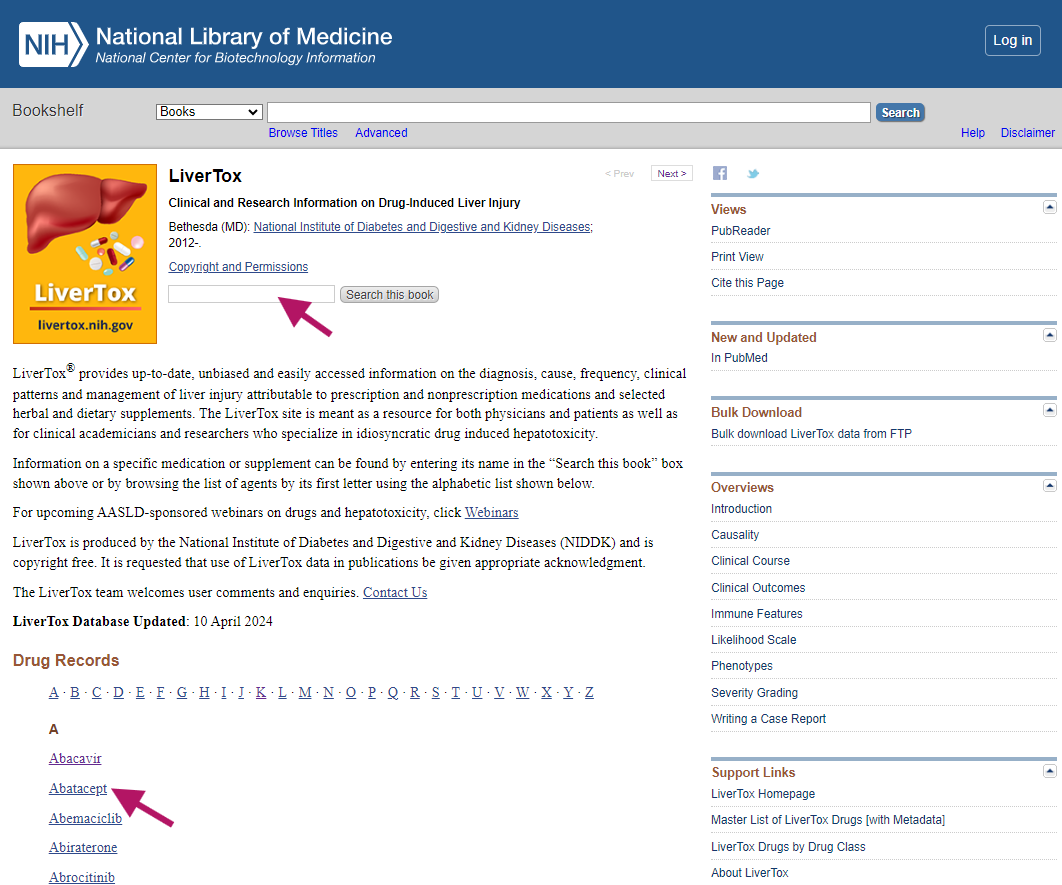Viewport: 1062px width, 885px height.
Task: Open Master List of LiverTox Drugs
Action: (x=828, y=820)
